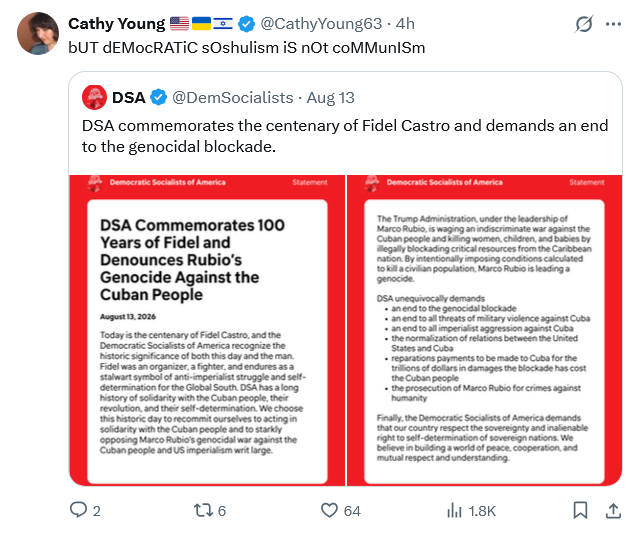Open the DSA red rose avatar

94,98
